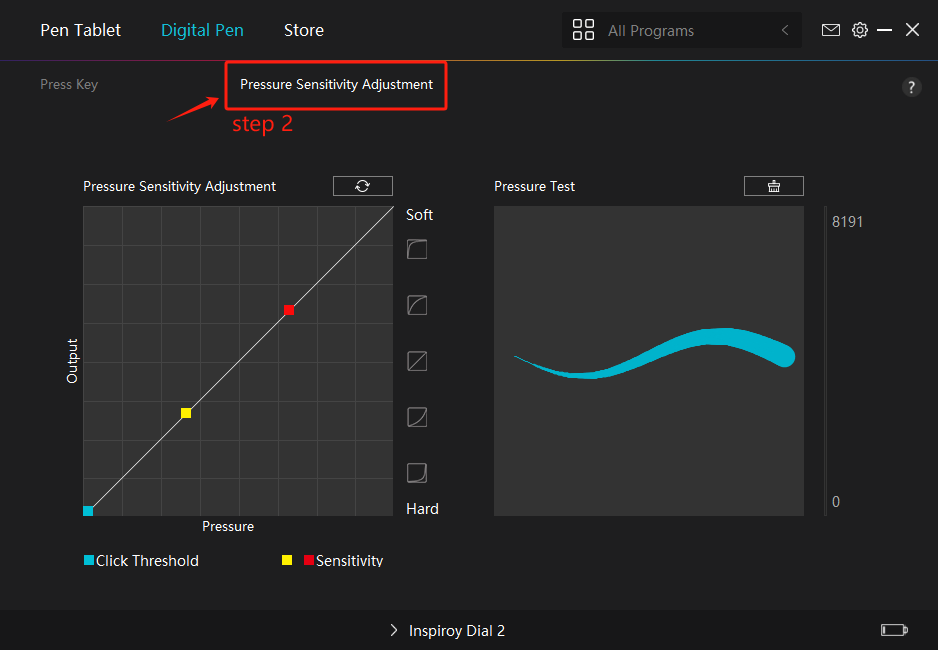This screenshot has height=650, width=938.
Task: Select the softest pressure curve preset
Action: [417, 249]
